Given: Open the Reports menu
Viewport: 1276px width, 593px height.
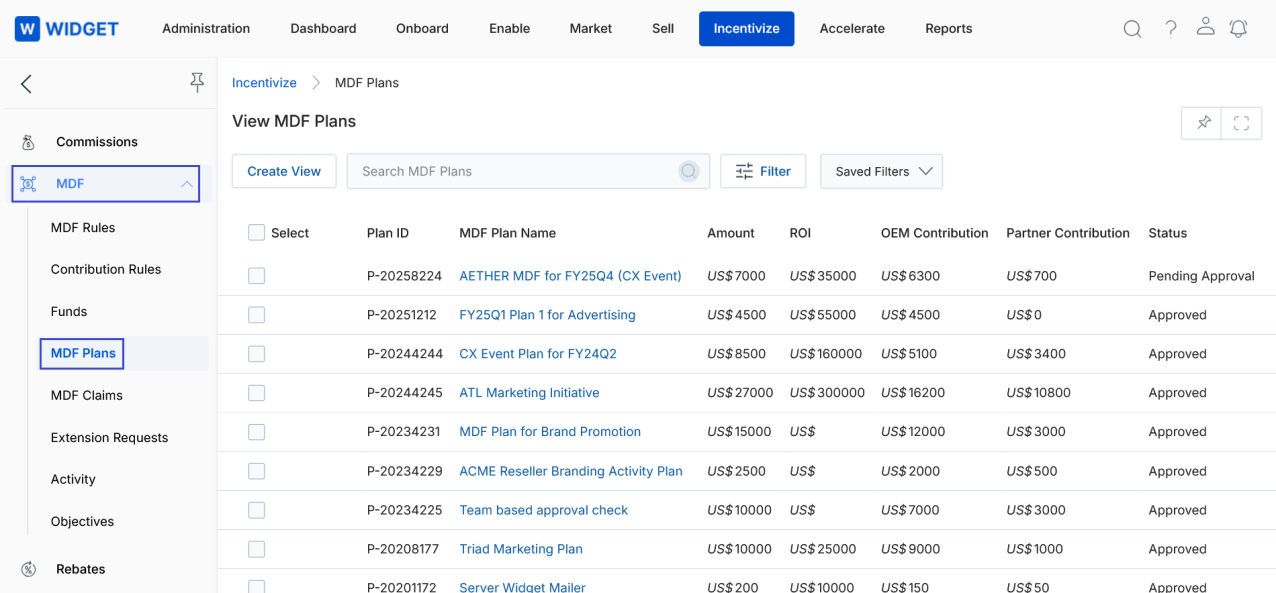Looking at the screenshot, I should click(x=948, y=29).
